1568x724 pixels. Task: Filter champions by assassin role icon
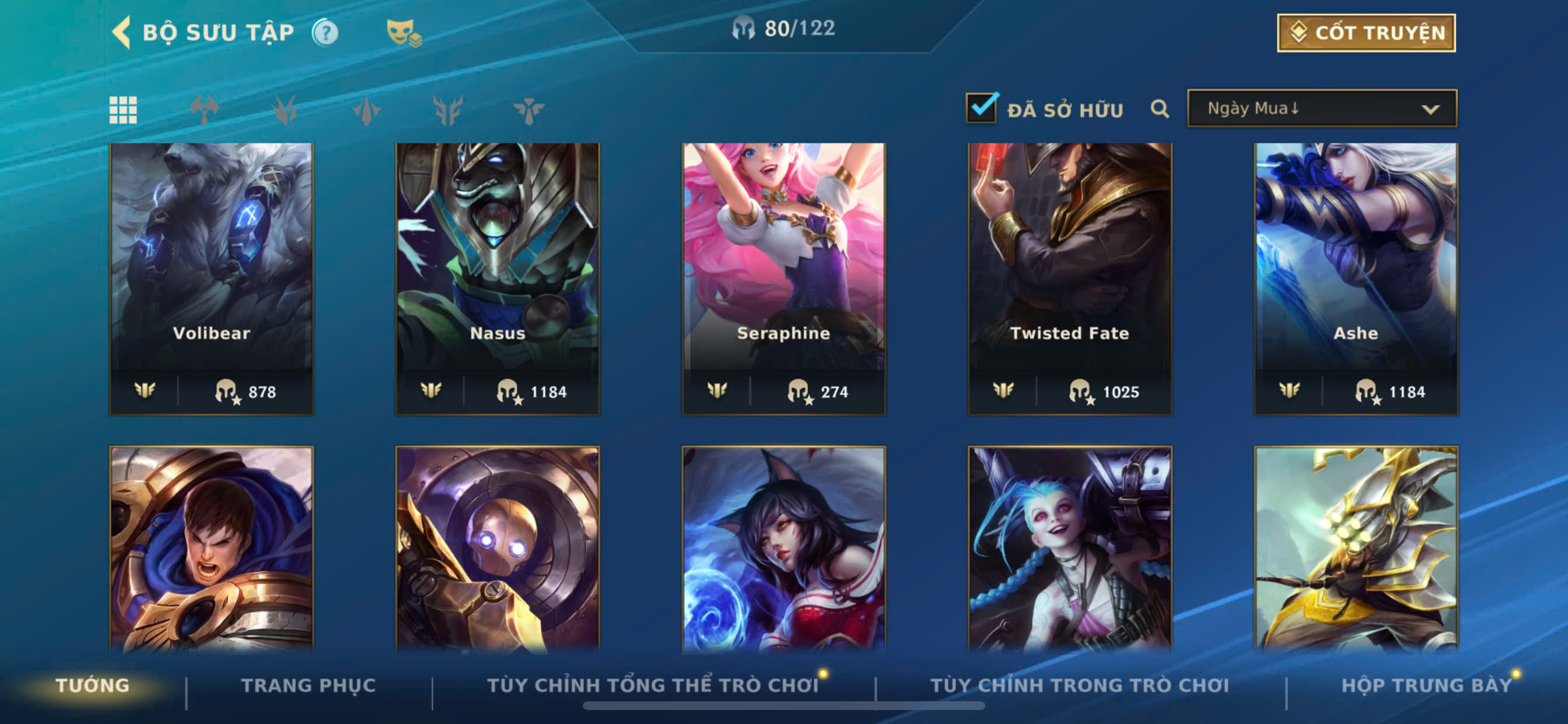tap(366, 110)
